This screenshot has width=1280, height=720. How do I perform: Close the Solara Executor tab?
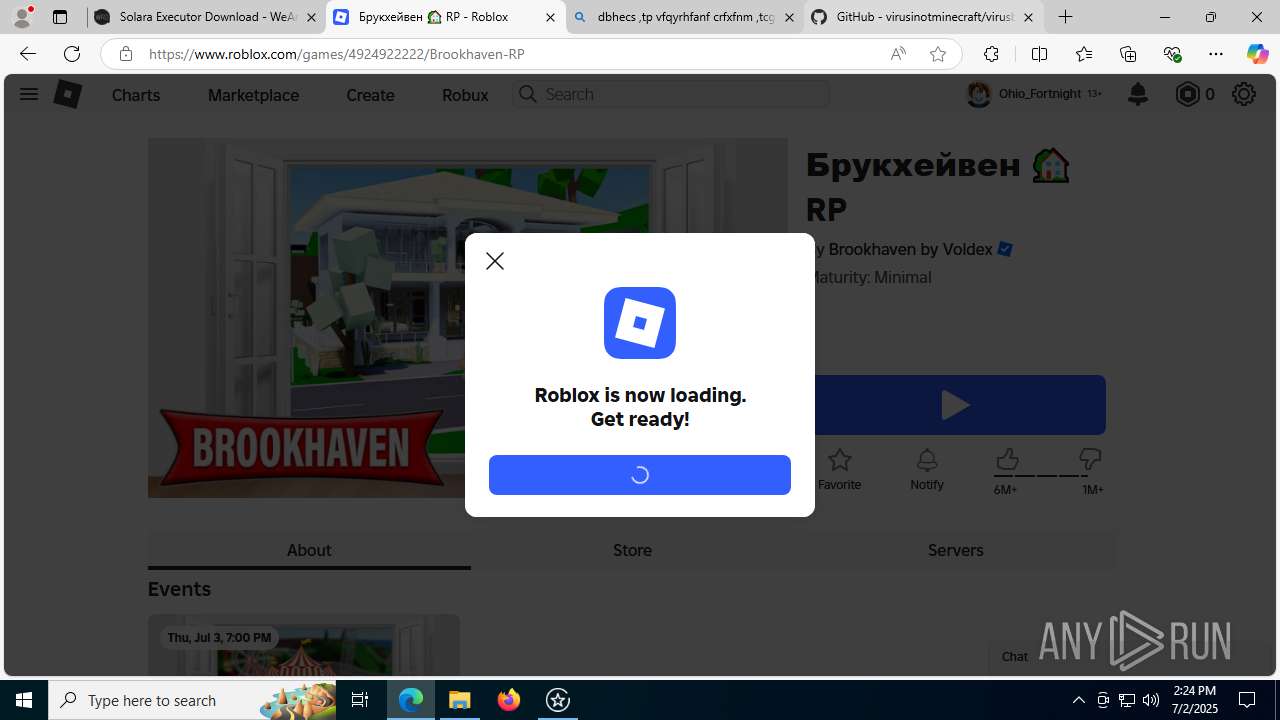311,17
